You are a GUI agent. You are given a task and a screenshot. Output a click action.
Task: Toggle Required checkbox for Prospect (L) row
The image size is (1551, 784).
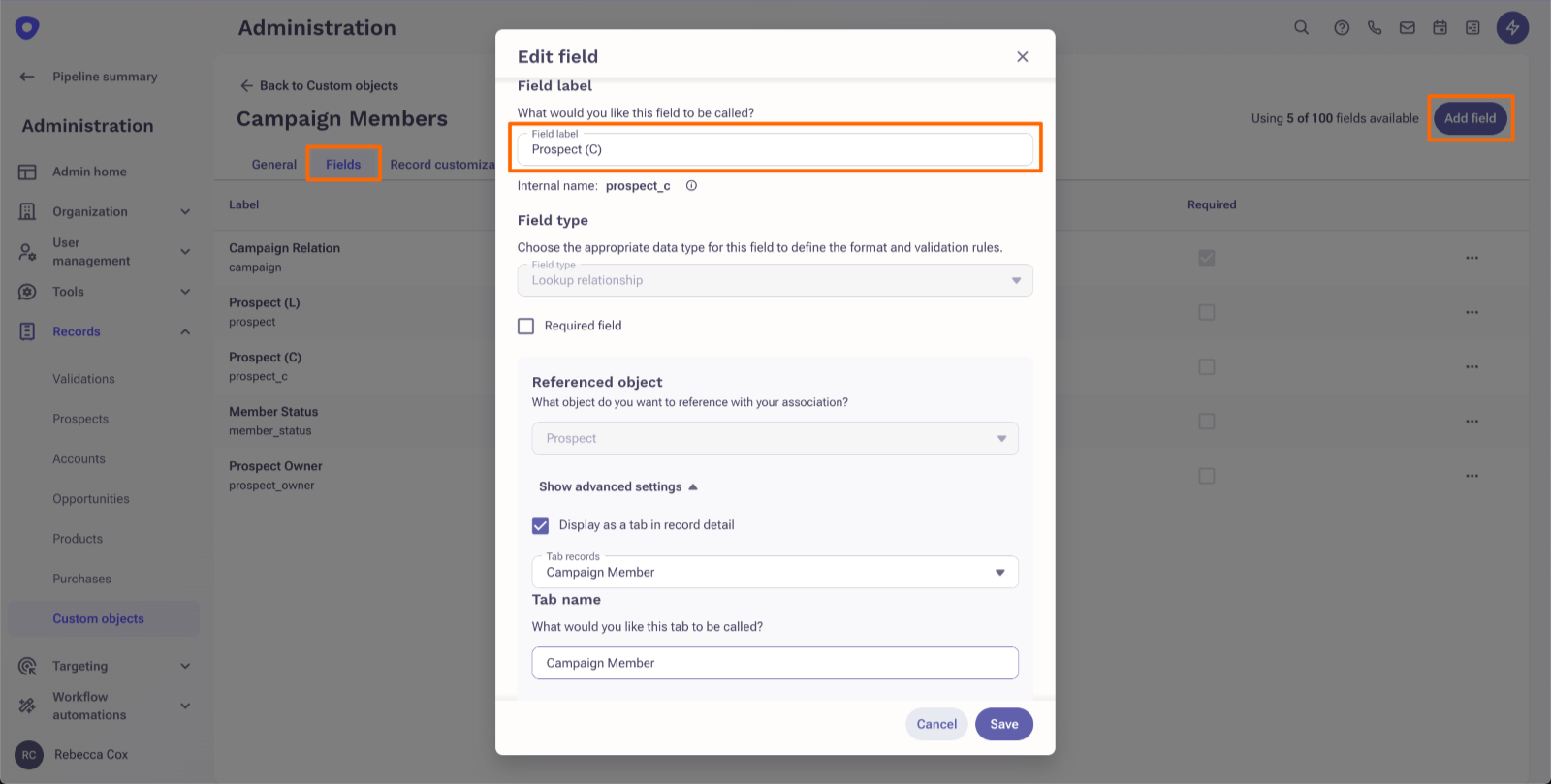point(1207,312)
